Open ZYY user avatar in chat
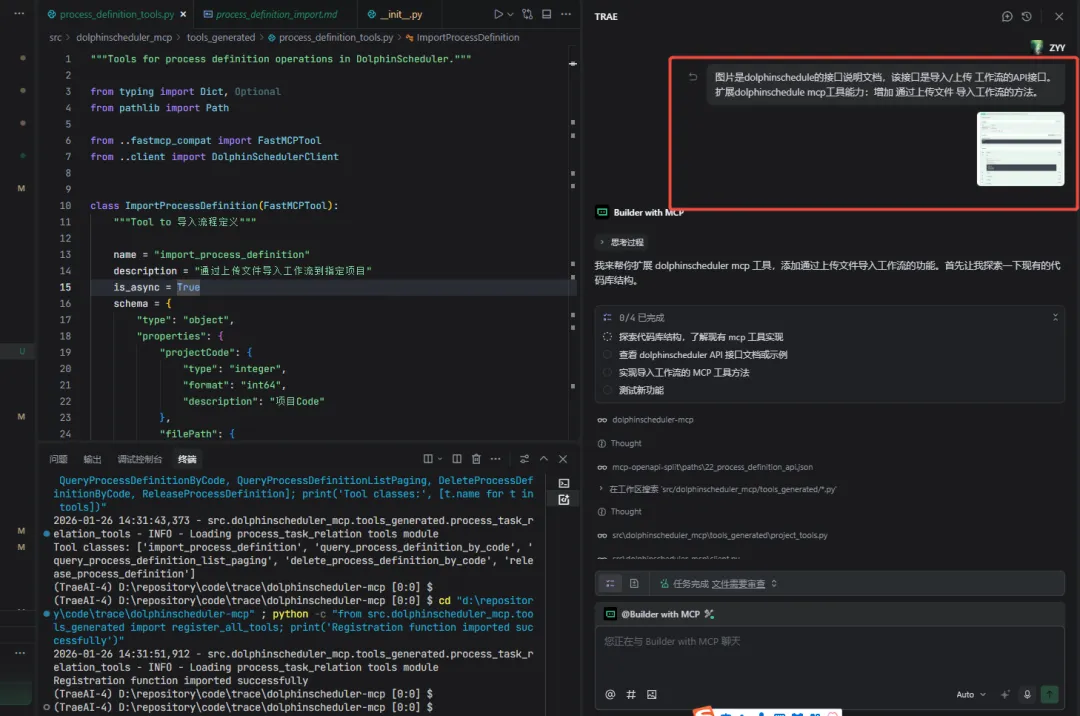This screenshot has height=716, width=1080. pyautogui.click(x=1037, y=47)
